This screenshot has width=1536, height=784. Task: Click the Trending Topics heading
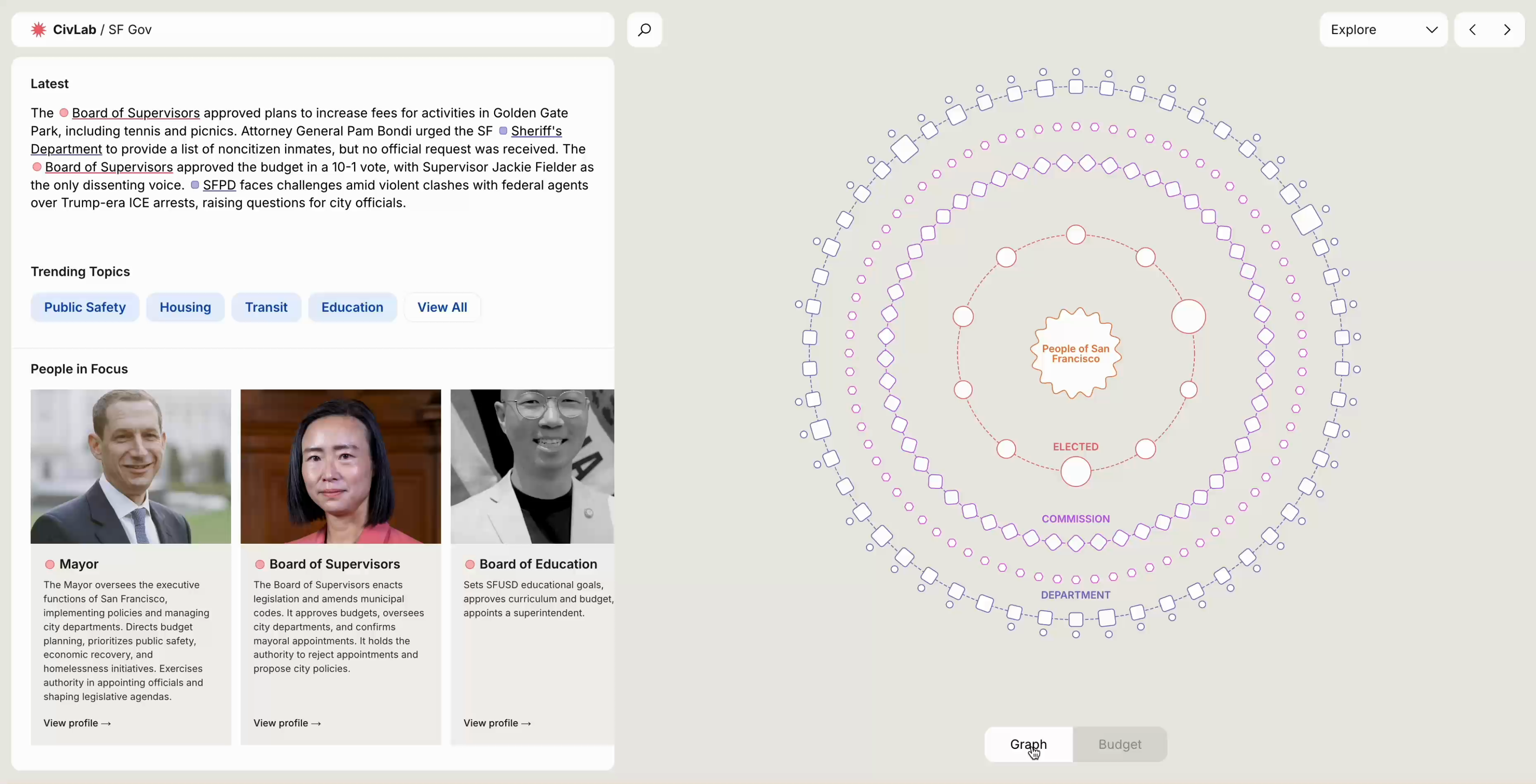(x=80, y=271)
